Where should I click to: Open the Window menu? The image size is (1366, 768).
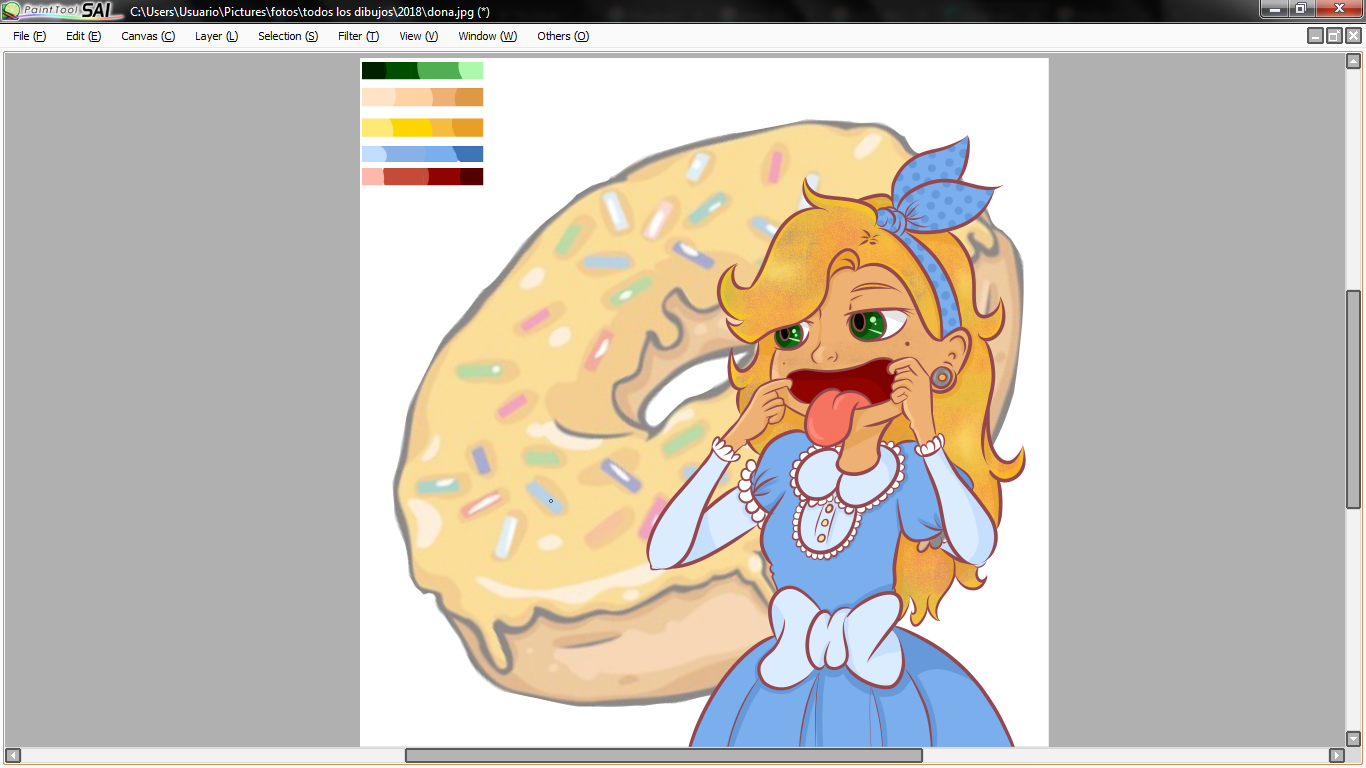point(487,36)
